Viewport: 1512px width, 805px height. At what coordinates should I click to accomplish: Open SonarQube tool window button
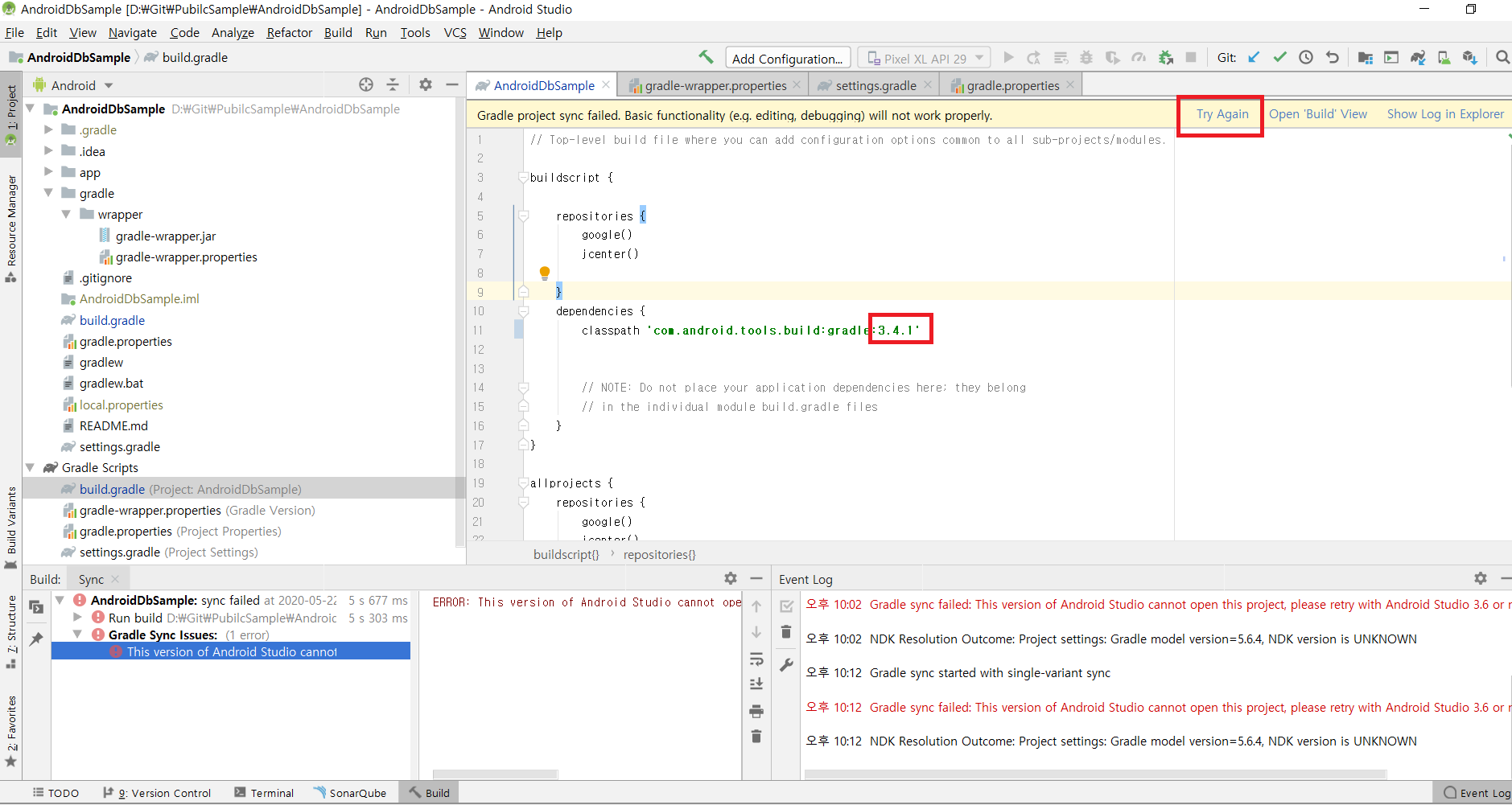coord(350,793)
